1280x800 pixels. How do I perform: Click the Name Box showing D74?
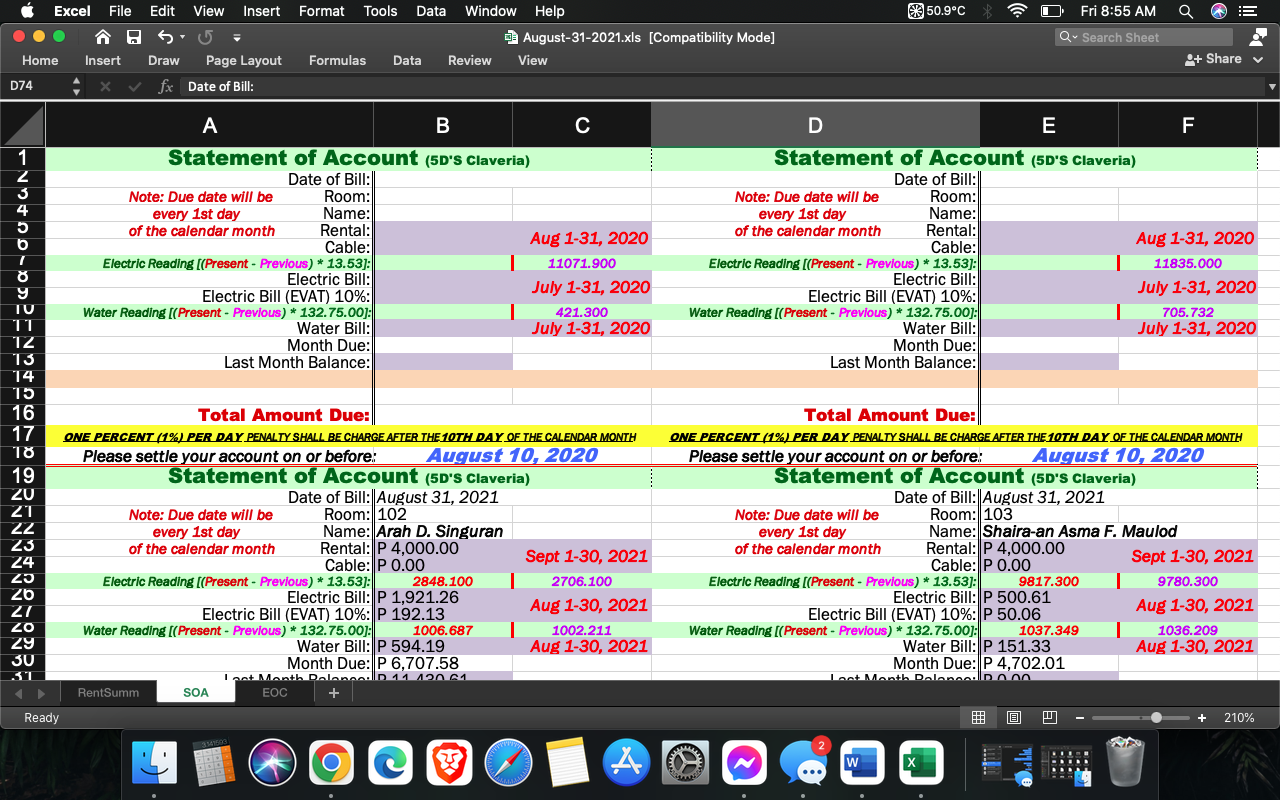(x=36, y=86)
